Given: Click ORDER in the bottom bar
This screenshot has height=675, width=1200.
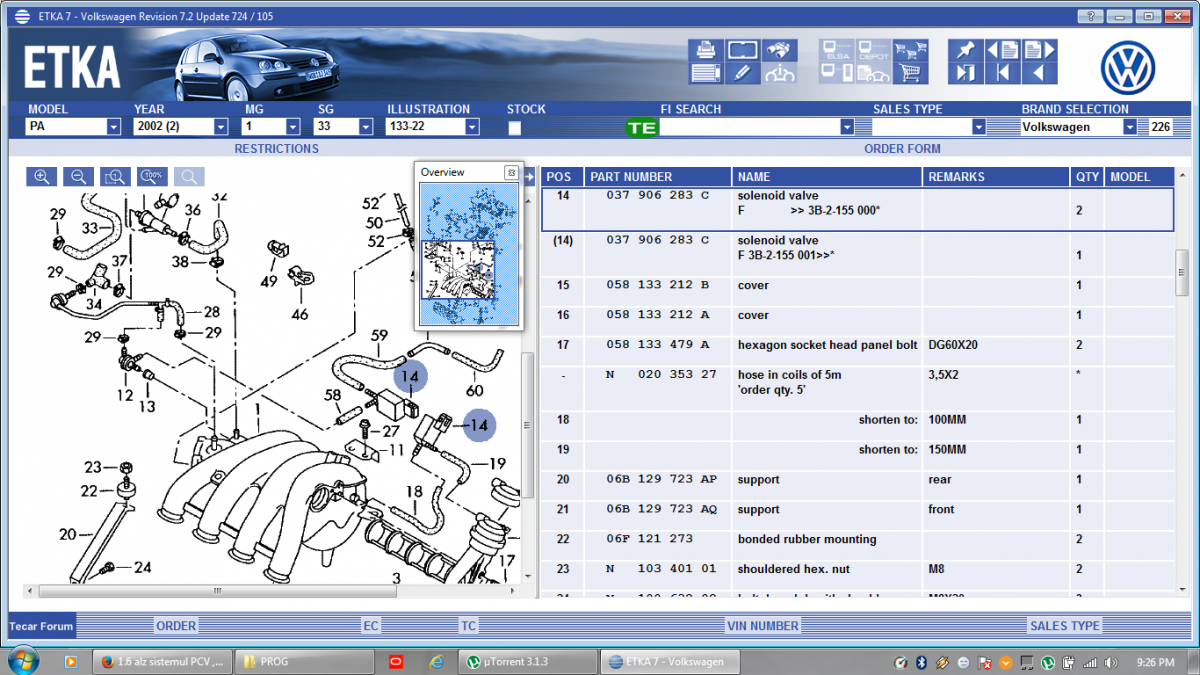Looking at the screenshot, I should [x=176, y=626].
